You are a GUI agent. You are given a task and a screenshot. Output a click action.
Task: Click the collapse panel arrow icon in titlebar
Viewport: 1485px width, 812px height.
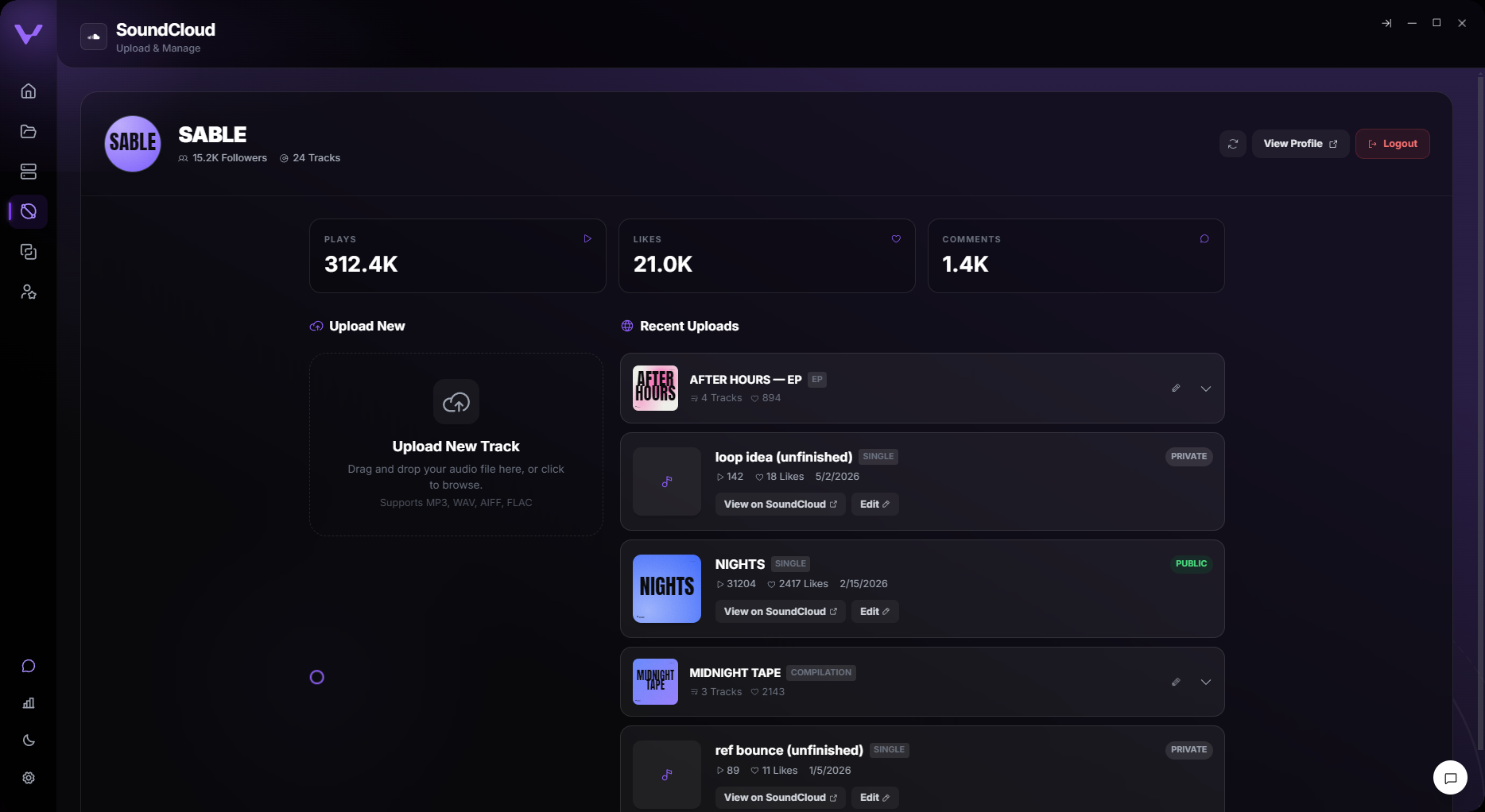click(1386, 23)
